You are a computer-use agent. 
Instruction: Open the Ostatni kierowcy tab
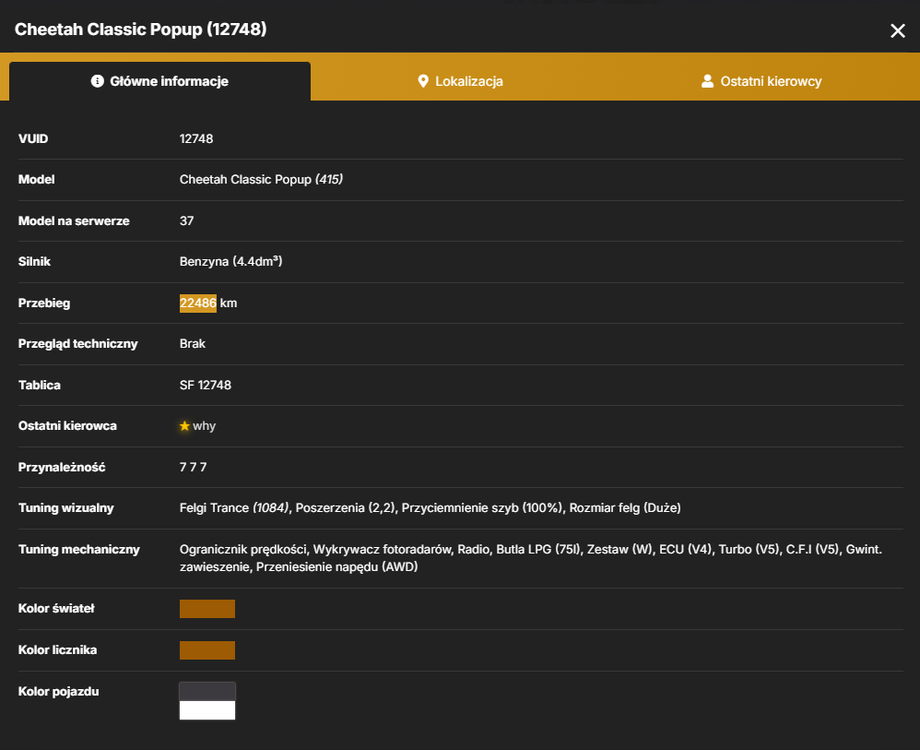(x=761, y=81)
